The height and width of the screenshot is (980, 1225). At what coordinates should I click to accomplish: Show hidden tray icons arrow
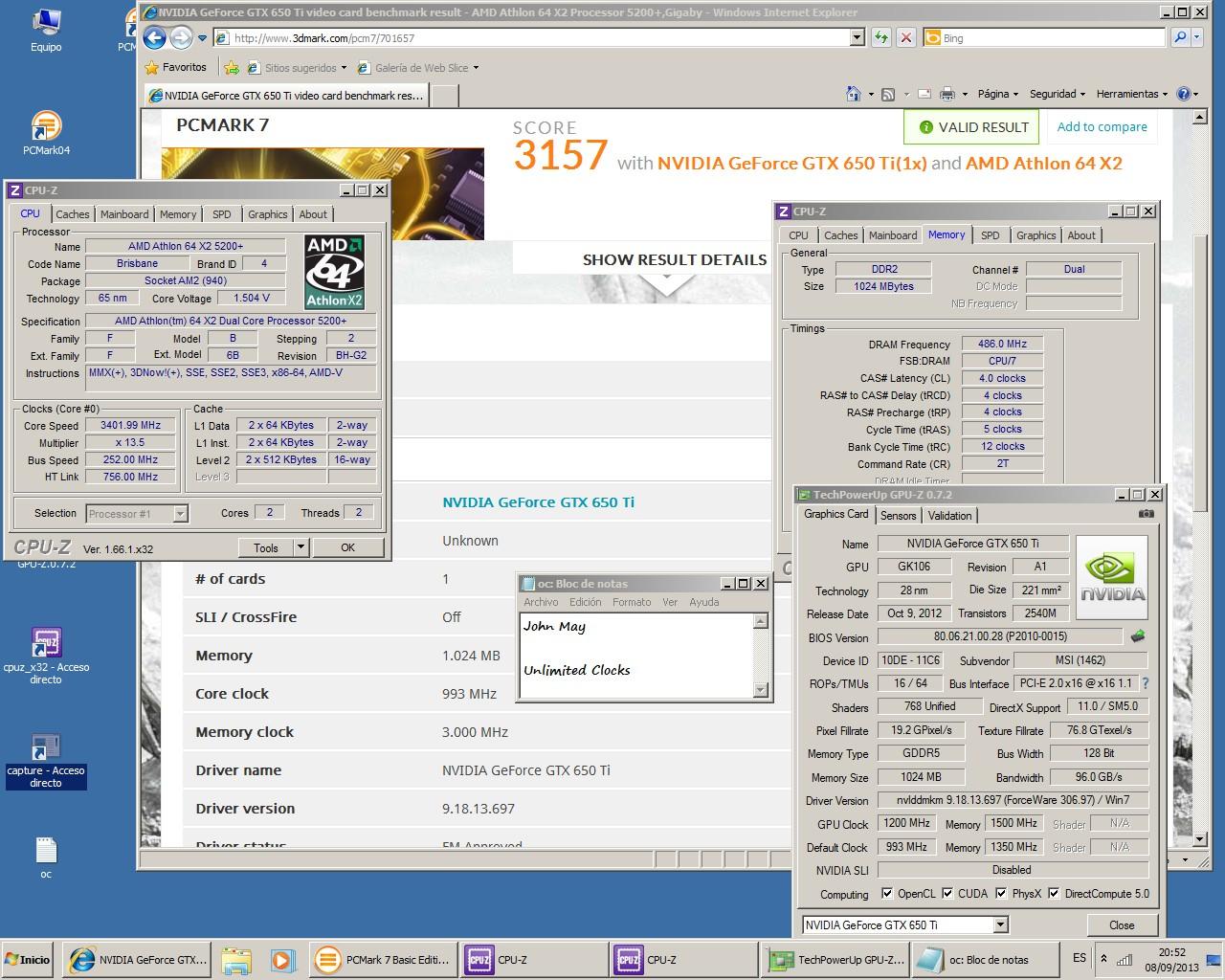coord(1103,958)
